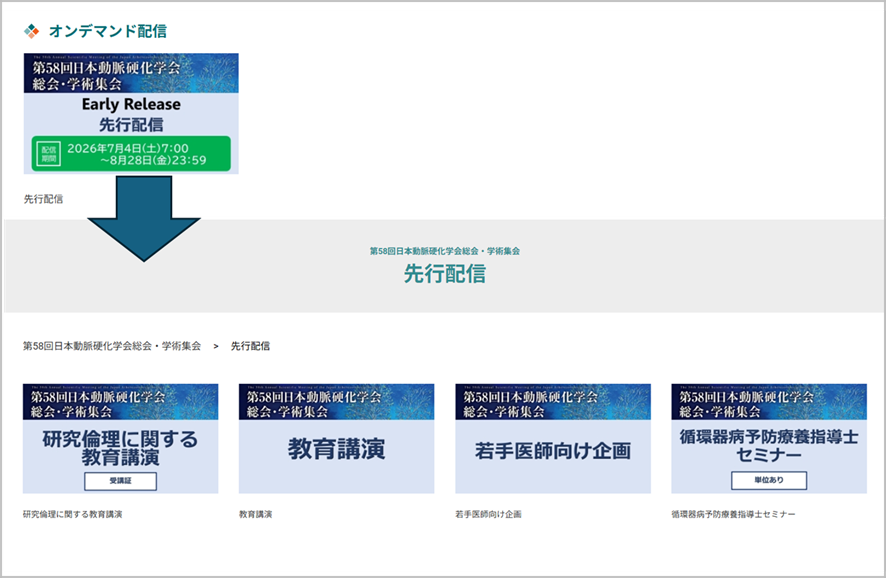The height and width of the screenshot is (578, 886).
Task: Open the 研究倫理に関する教育講演 thumbnail
Action: point(120,438)
